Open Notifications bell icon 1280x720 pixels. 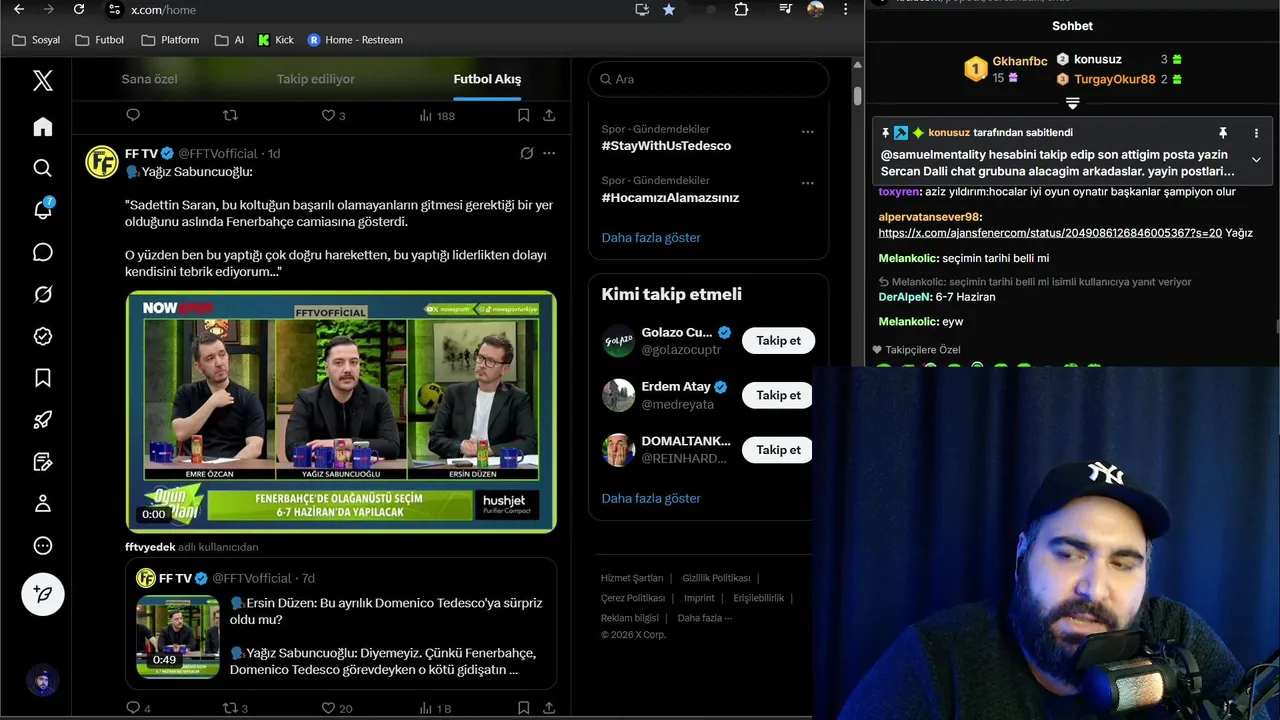(x=42, y=210)
